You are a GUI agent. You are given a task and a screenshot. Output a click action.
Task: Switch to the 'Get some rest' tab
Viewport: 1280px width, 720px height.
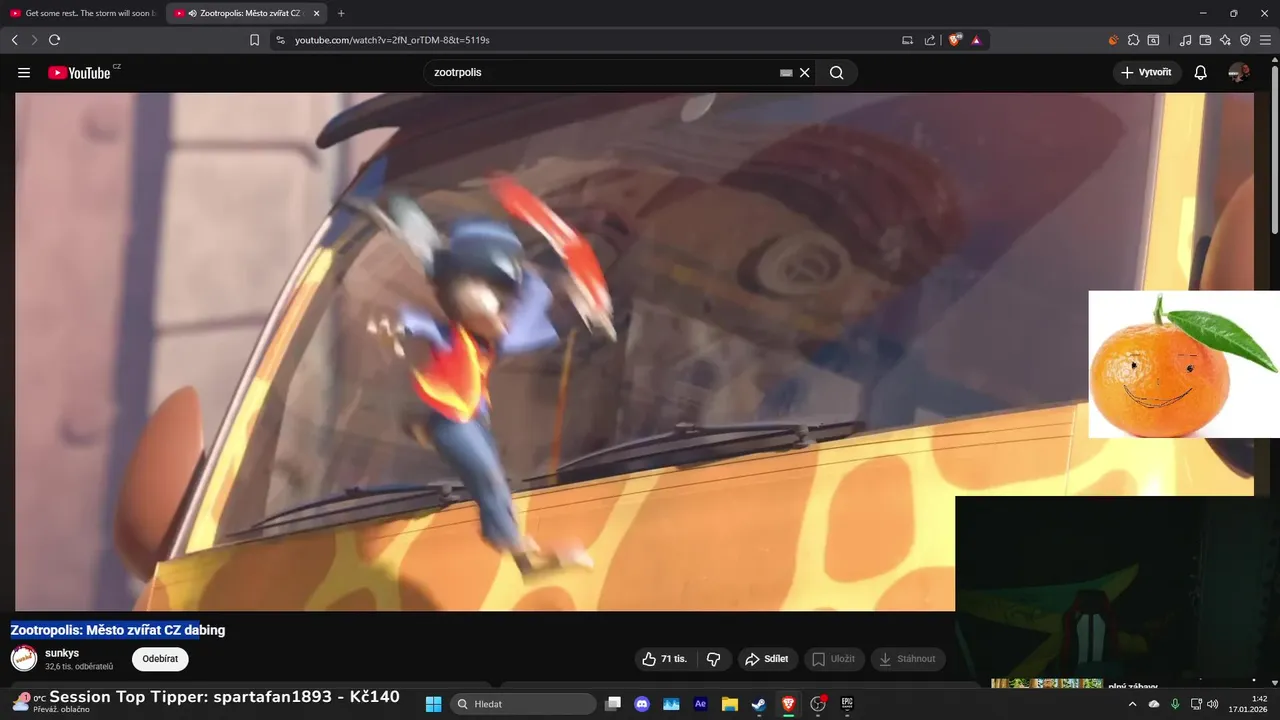click(83, 13)
